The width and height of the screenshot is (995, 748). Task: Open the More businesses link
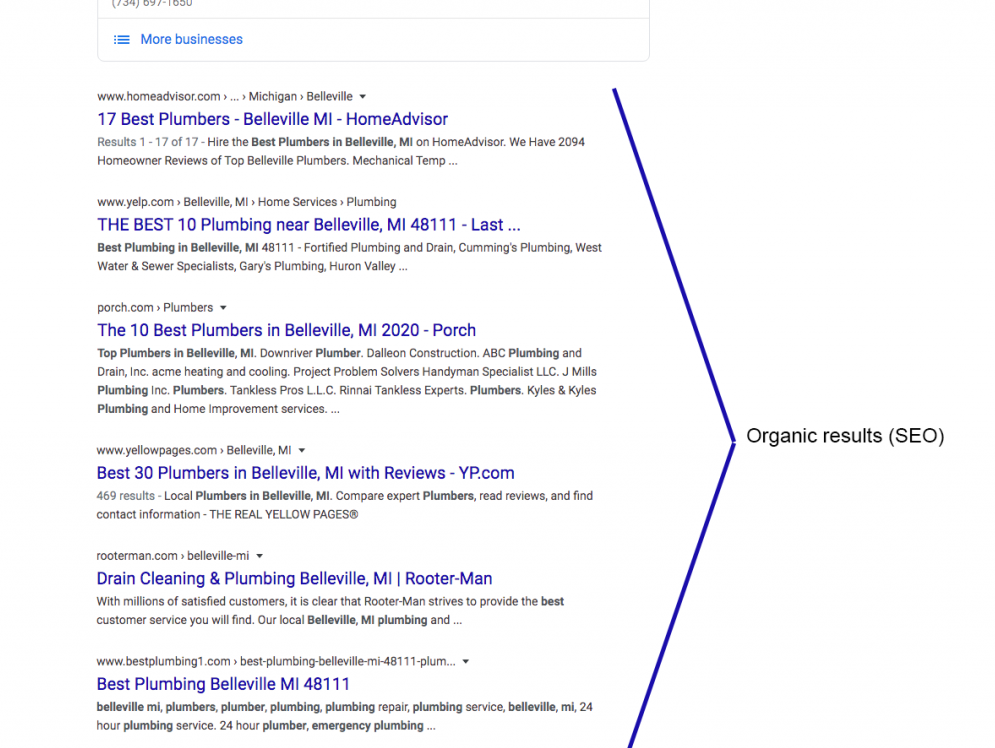[191, 39]
